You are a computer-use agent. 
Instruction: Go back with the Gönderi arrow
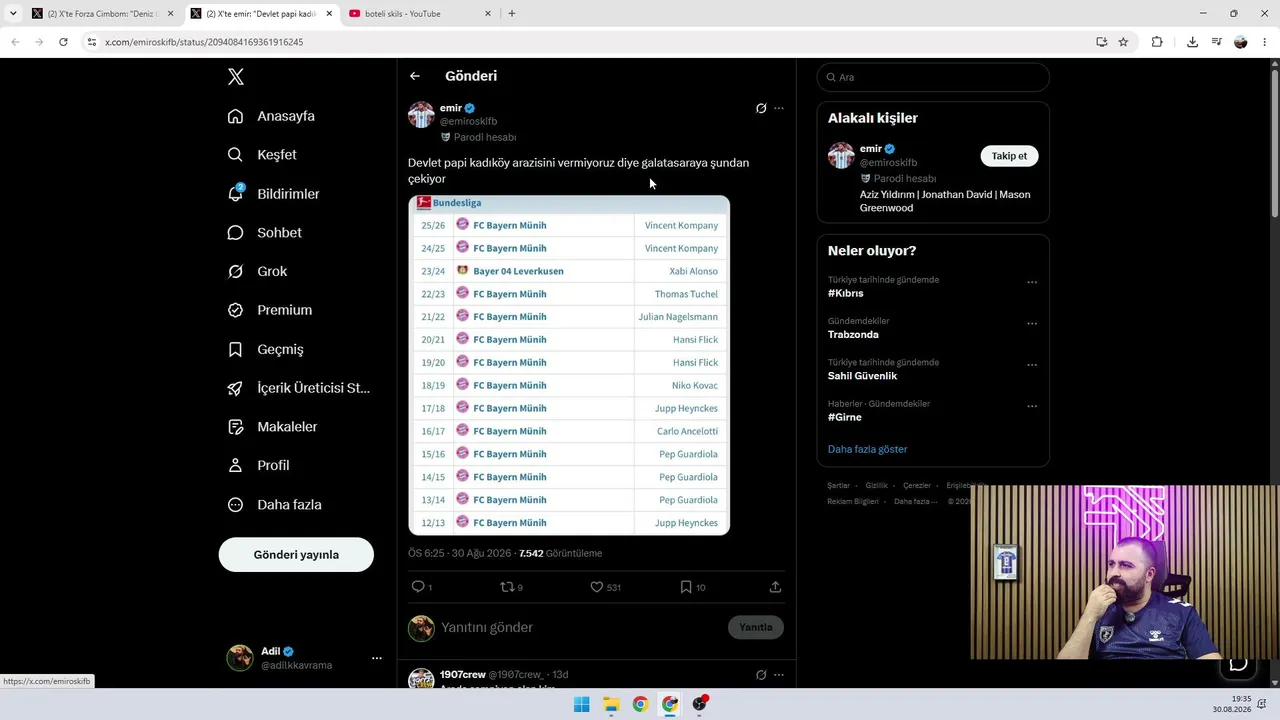point(415,76)
